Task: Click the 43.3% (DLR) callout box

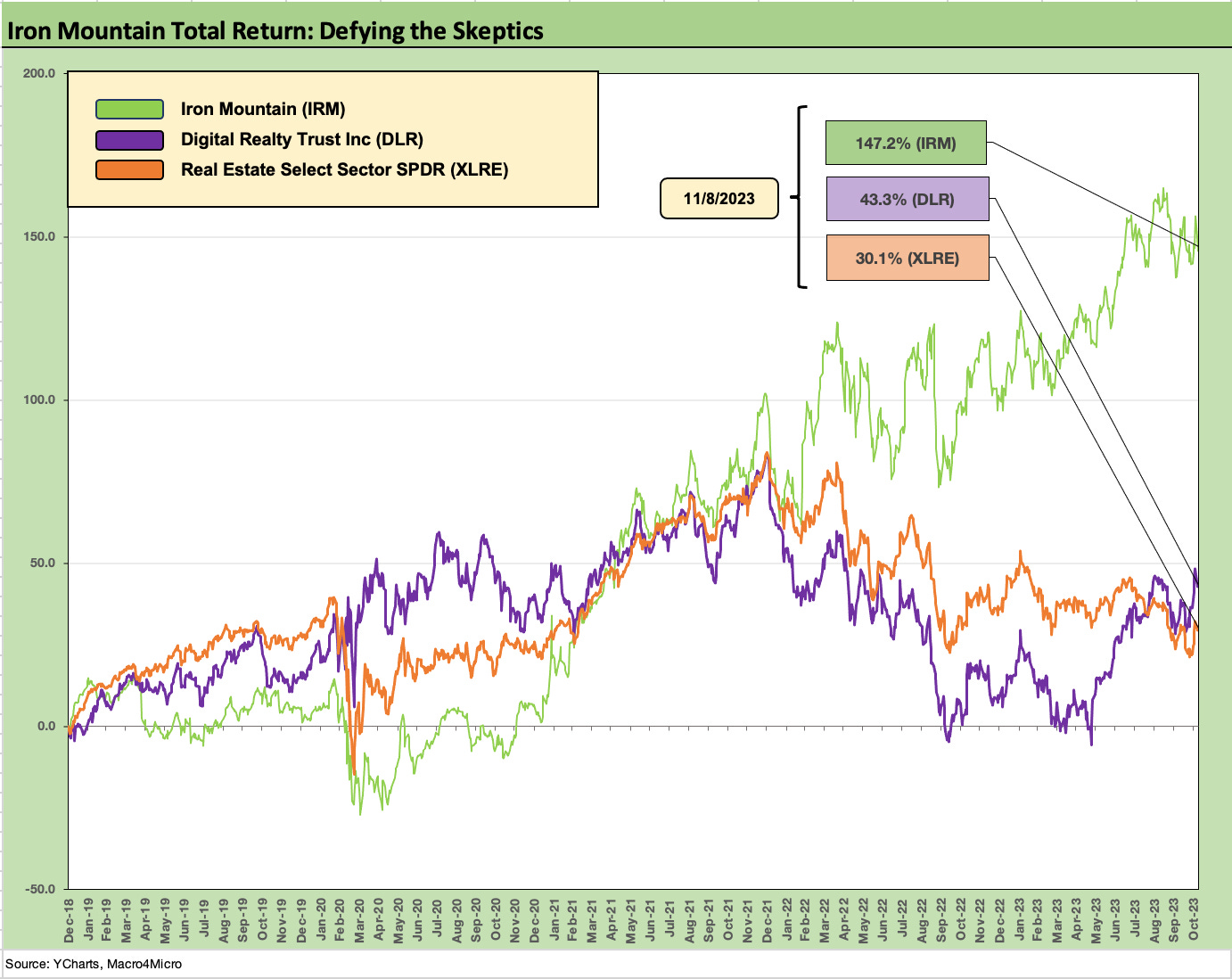Action: [908, 199]
